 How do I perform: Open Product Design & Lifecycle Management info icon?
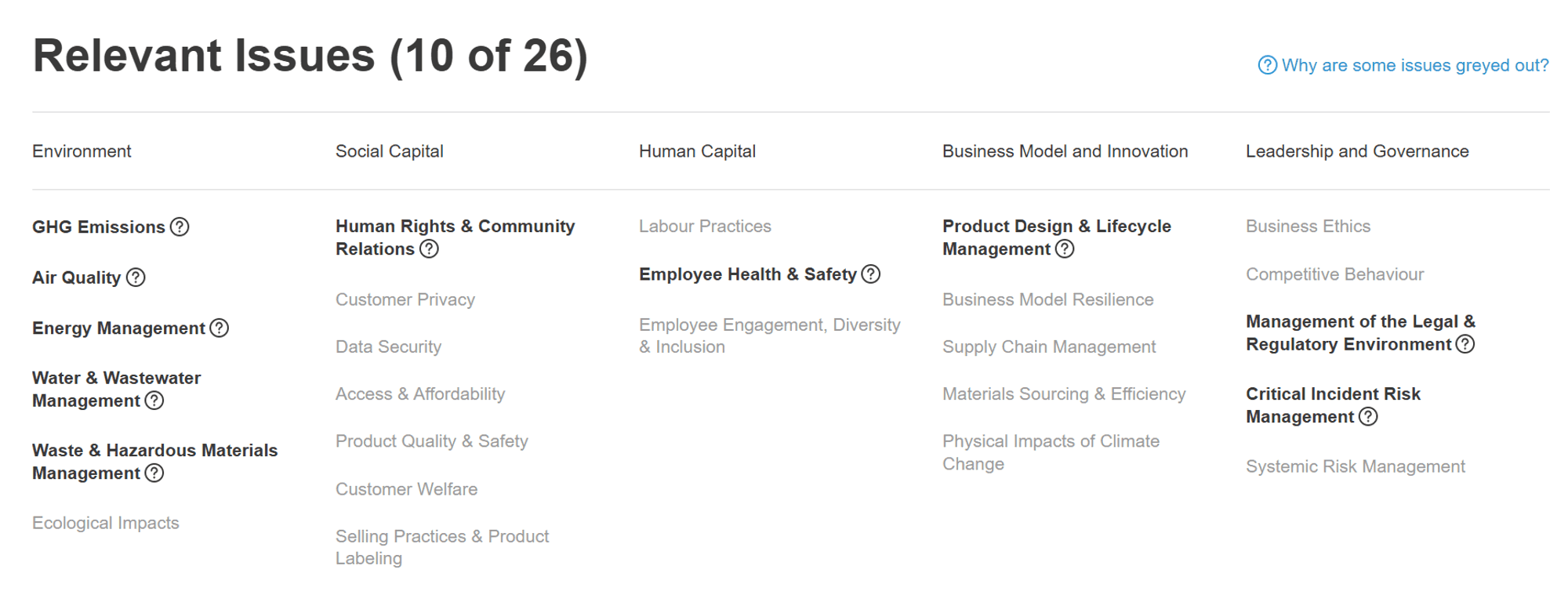[x=1065, y=249]
